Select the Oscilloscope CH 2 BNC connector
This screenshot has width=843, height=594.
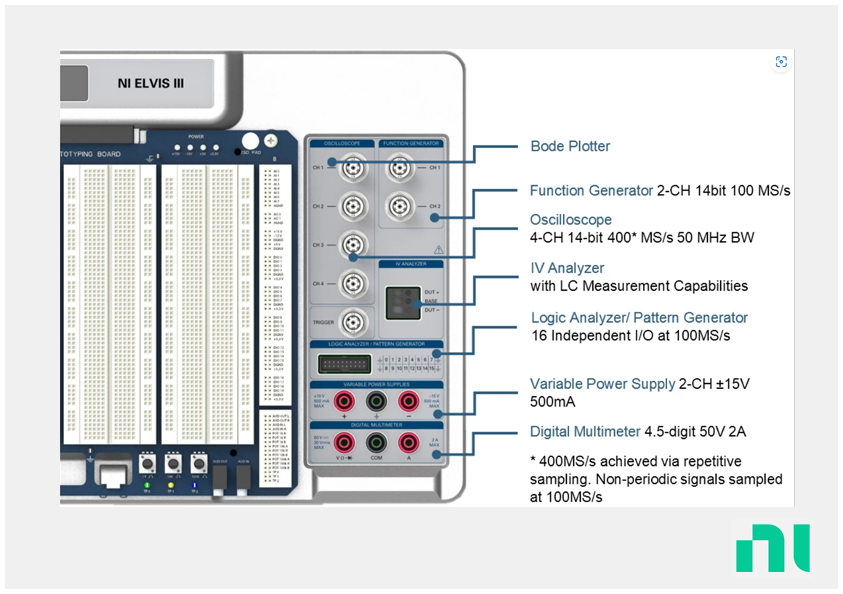point(353,206)
